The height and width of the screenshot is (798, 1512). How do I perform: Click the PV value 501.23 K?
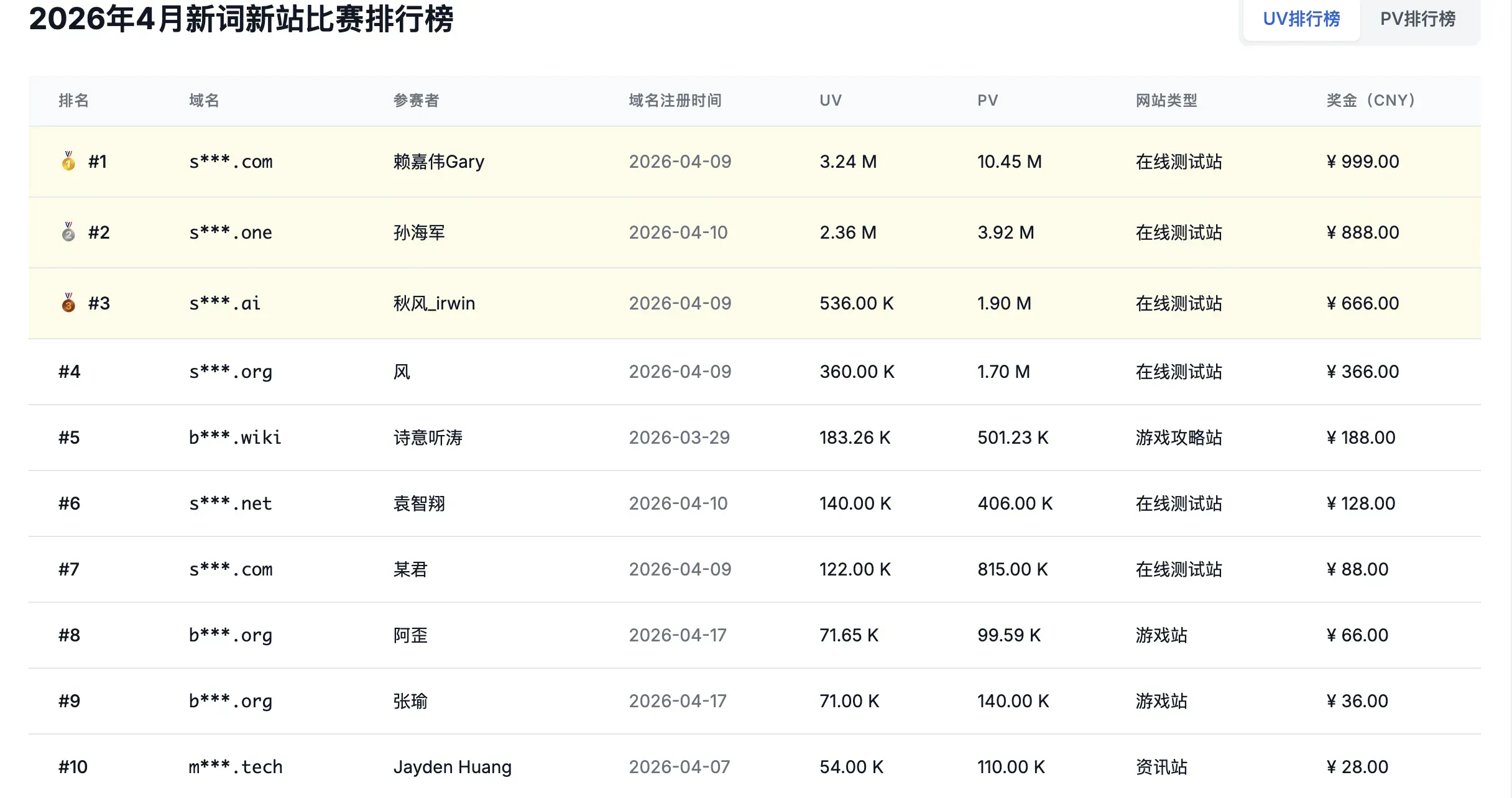tap(1013, 438)
